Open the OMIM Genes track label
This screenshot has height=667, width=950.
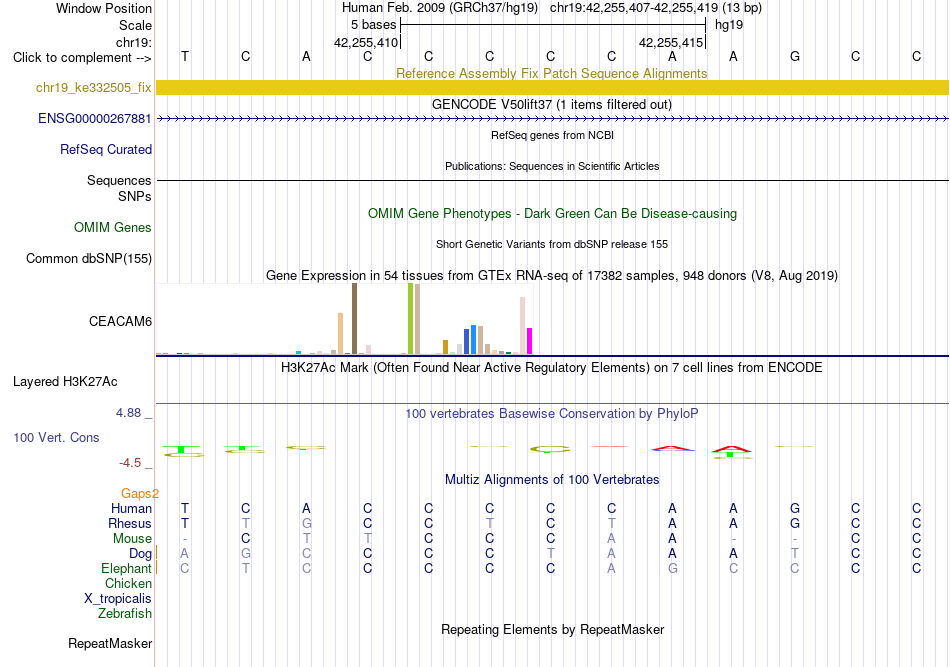[113, 228]
